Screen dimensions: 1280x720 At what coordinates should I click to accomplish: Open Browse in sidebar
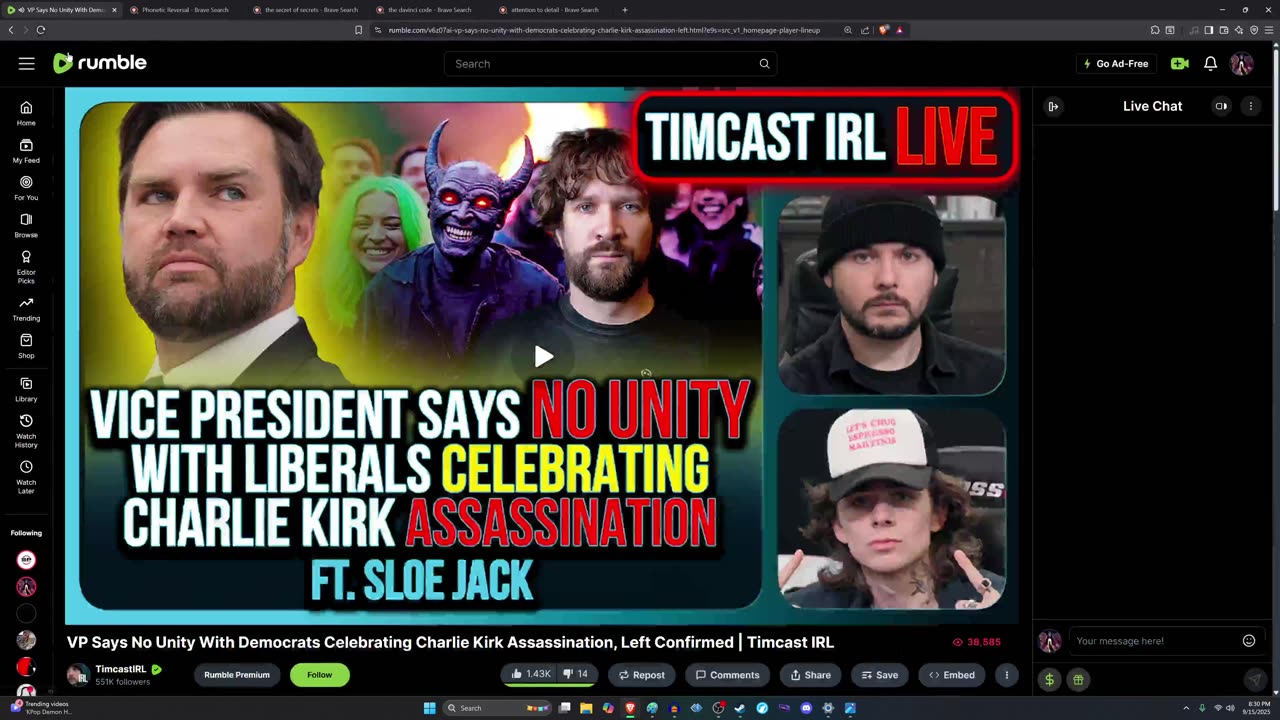pyautogui.click(x=26, y=226)
